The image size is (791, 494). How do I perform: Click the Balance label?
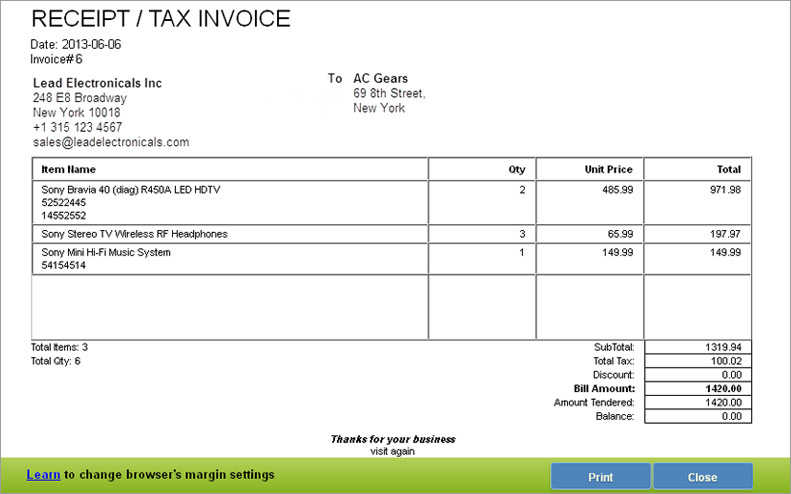(614, 416)
